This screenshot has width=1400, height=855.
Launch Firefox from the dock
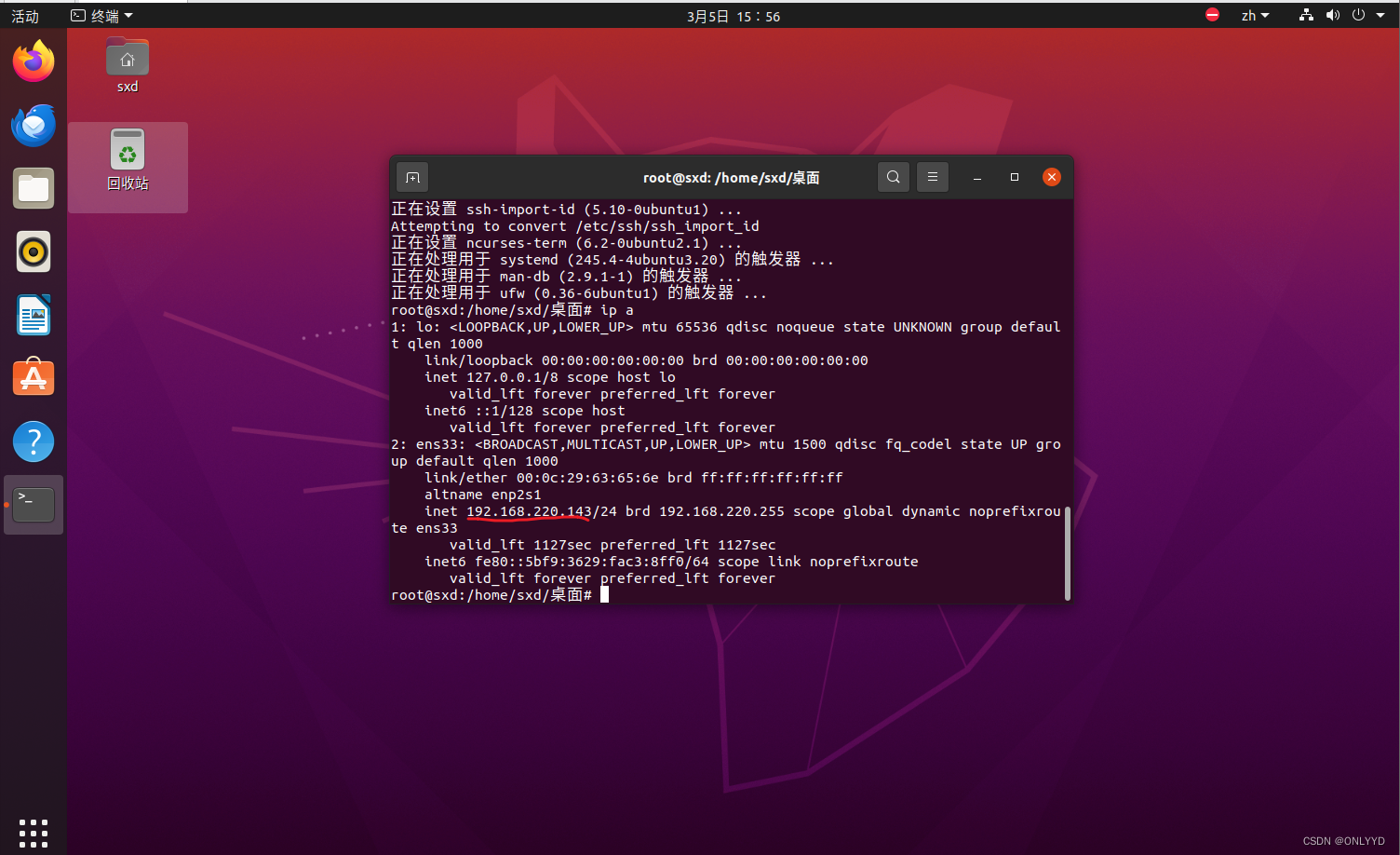coord(34,61)
